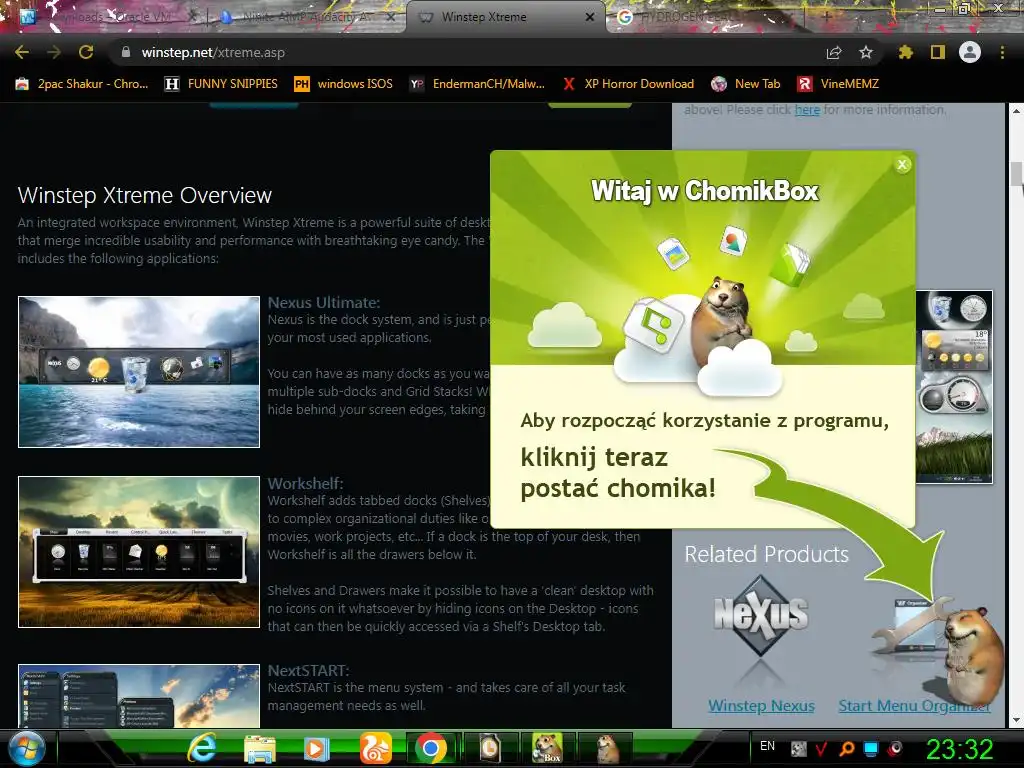Toggle the Chrome side panel icon
The height and width of the screenshot is (768, 1024).
click(938, 52)
